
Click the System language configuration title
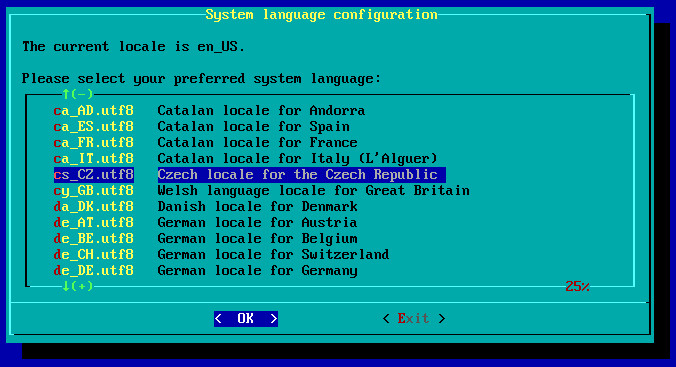click(321, 15)
